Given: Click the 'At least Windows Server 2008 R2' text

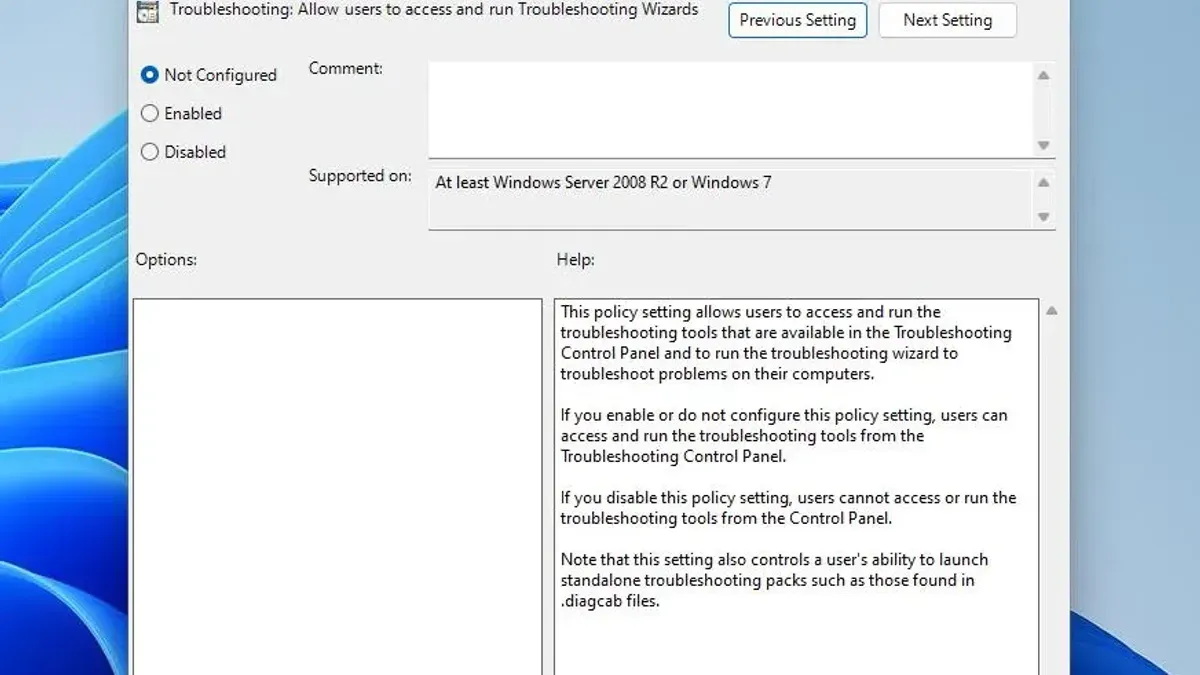Looking at the screenshot, I should click(x=603, y=183).
